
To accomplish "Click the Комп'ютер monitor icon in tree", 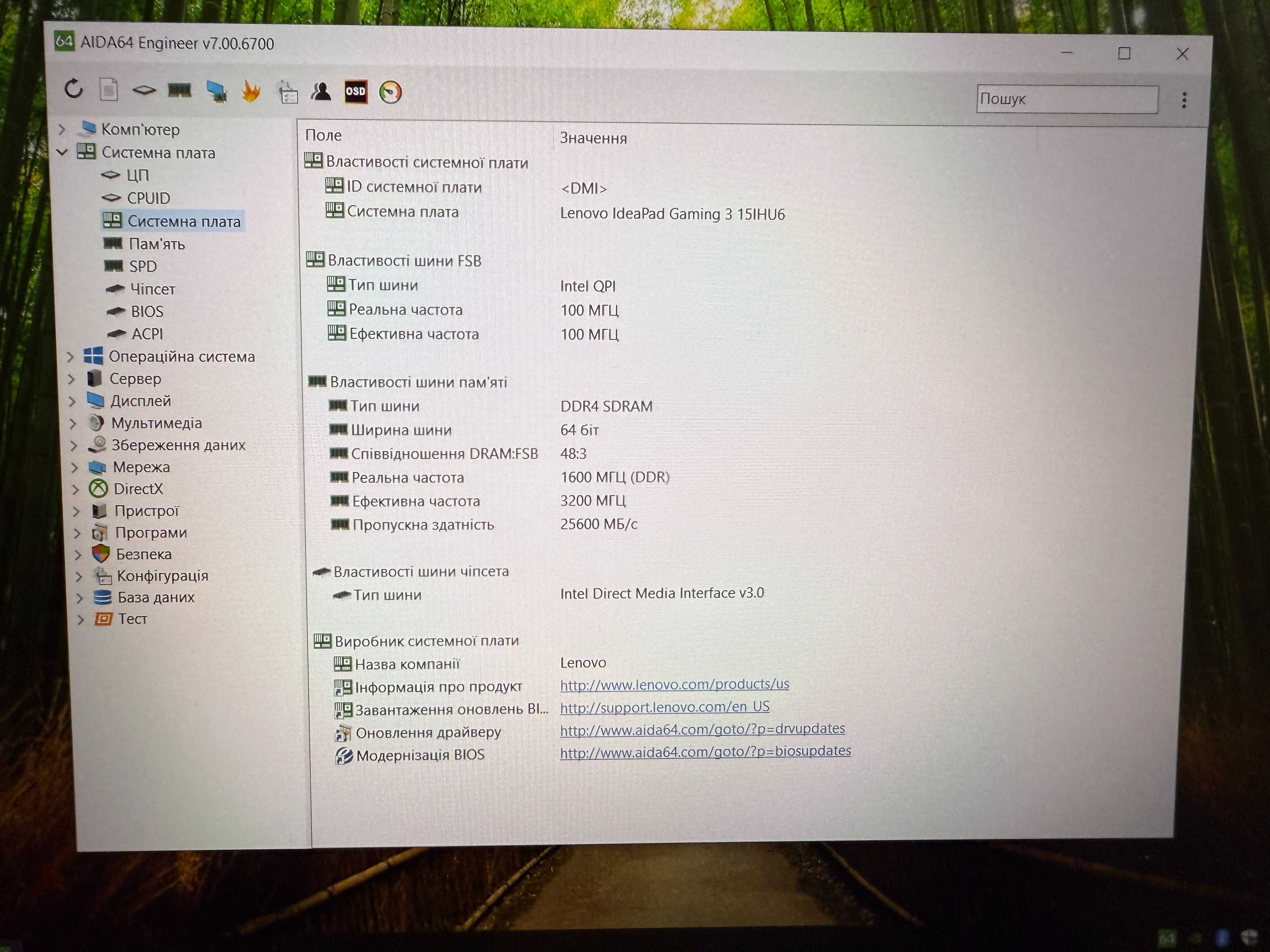I will click(89, 128).
